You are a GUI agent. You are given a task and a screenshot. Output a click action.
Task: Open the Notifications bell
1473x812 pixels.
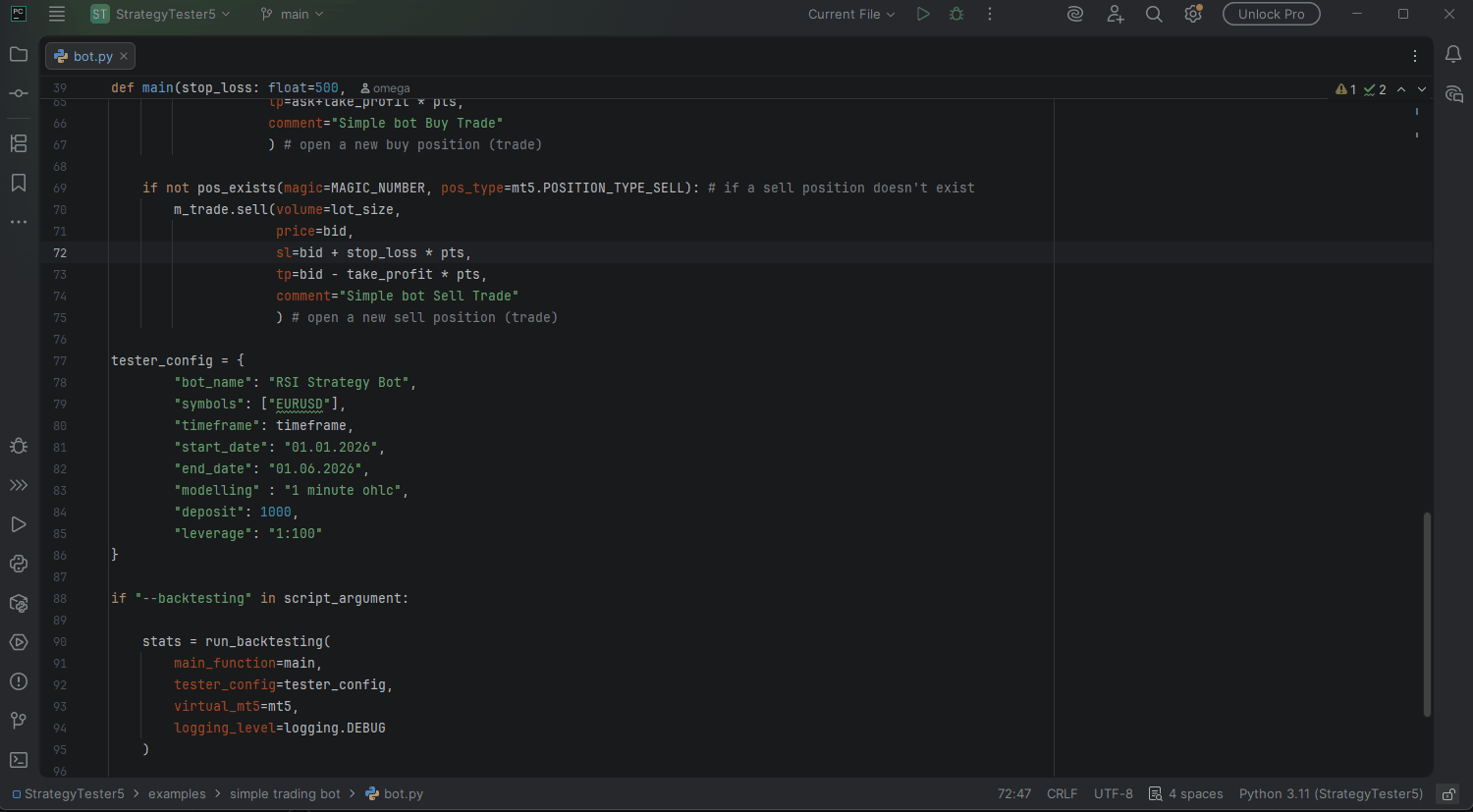click(1453, 55)
